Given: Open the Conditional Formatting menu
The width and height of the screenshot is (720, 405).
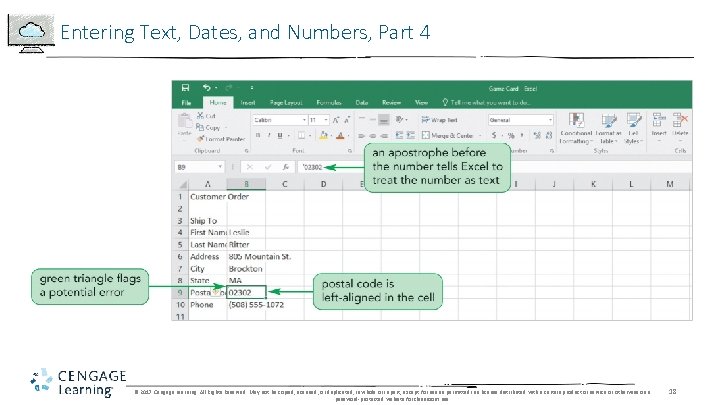Looking at the screenshot, I should pyautogui.click(x=576, y=128).
